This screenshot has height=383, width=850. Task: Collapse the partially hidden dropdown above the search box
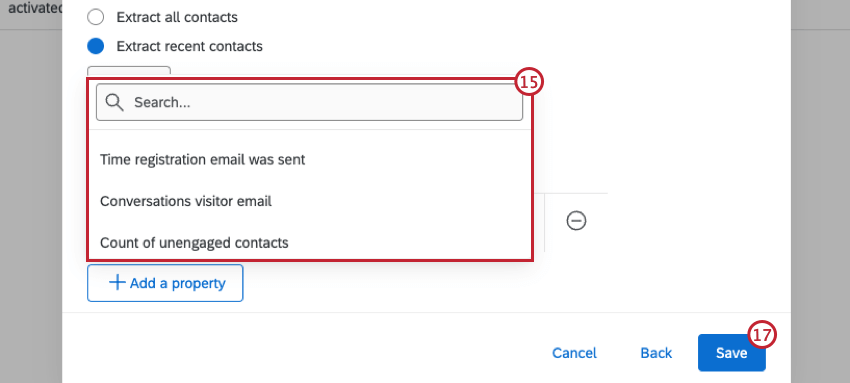(x=129, y=71)
